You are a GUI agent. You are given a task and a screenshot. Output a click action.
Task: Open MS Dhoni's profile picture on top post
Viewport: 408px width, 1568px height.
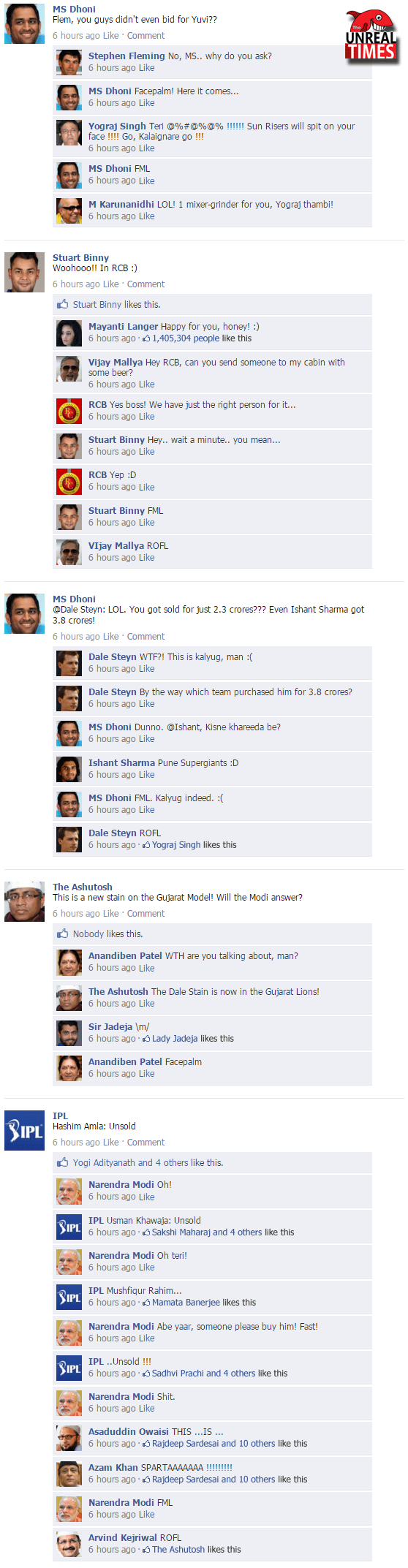(x=24, y=24)
